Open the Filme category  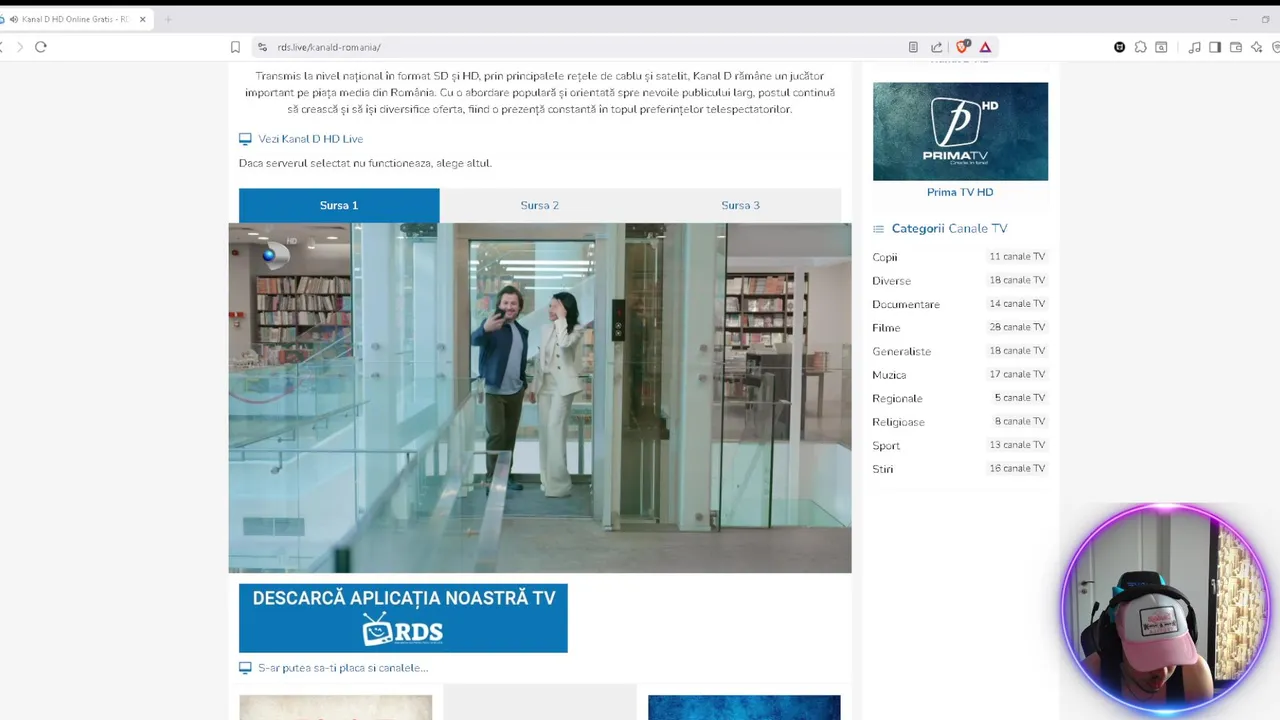[886, 328]
